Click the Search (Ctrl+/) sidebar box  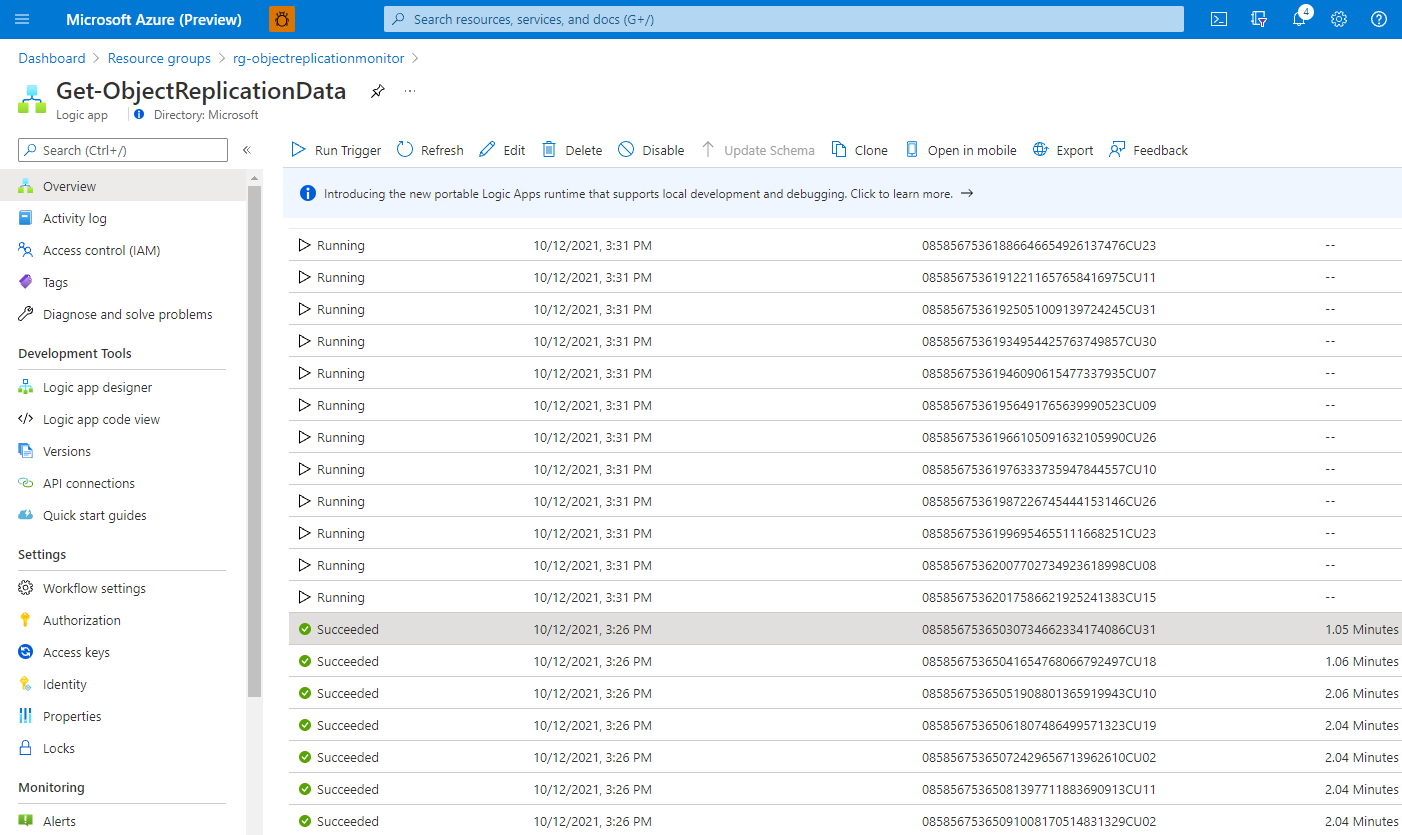123,150
